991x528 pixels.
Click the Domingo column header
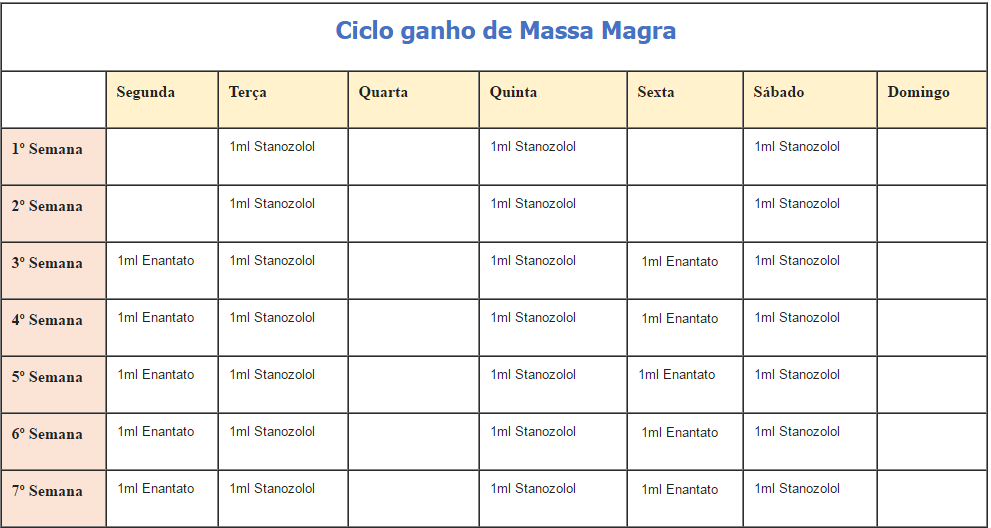(918, 92)
